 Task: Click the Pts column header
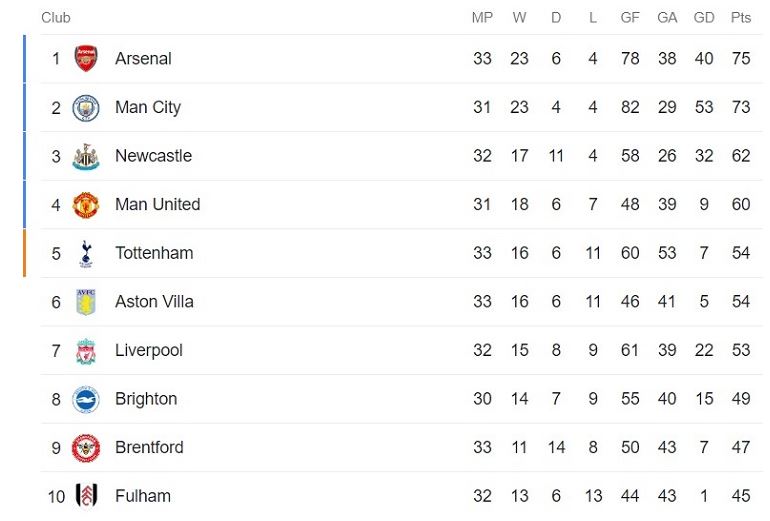[x=740, y=18]
